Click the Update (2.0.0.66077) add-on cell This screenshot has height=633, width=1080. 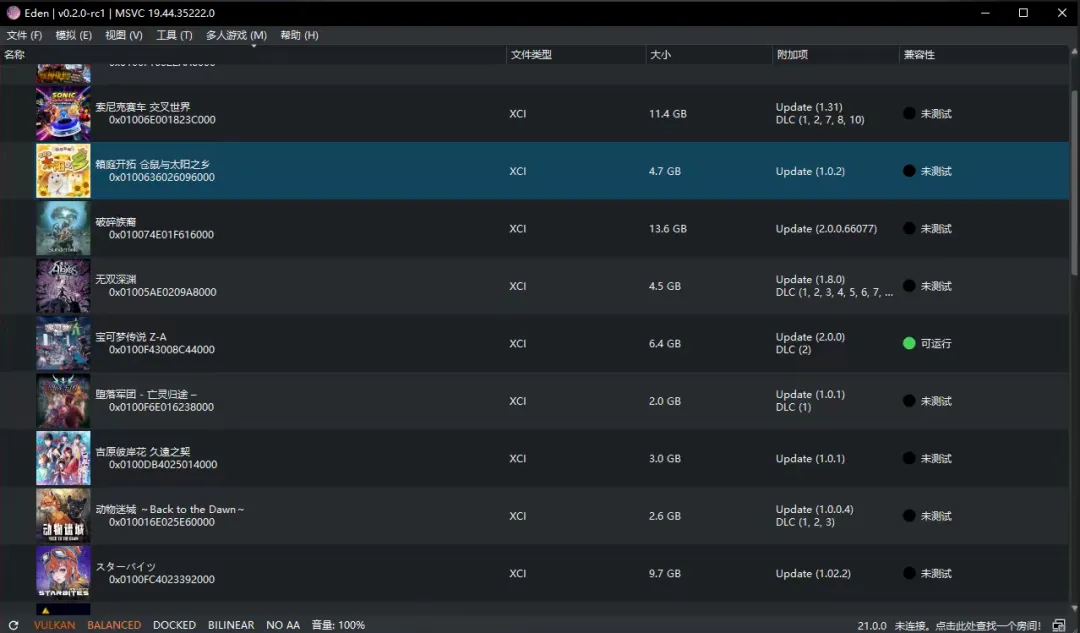tap(827, 229)
